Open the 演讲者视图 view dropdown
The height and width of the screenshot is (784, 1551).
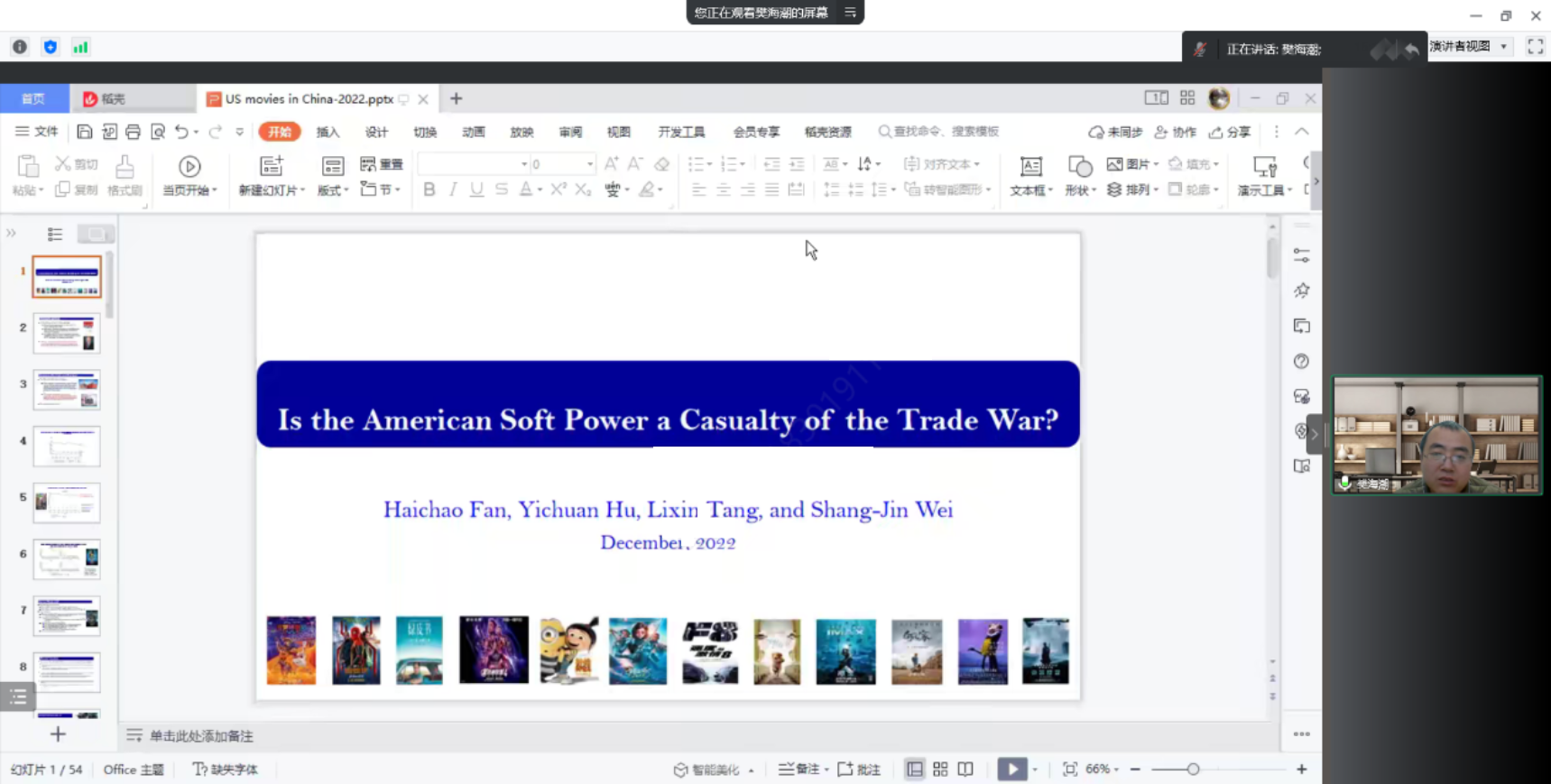[x=1503, y=47]
